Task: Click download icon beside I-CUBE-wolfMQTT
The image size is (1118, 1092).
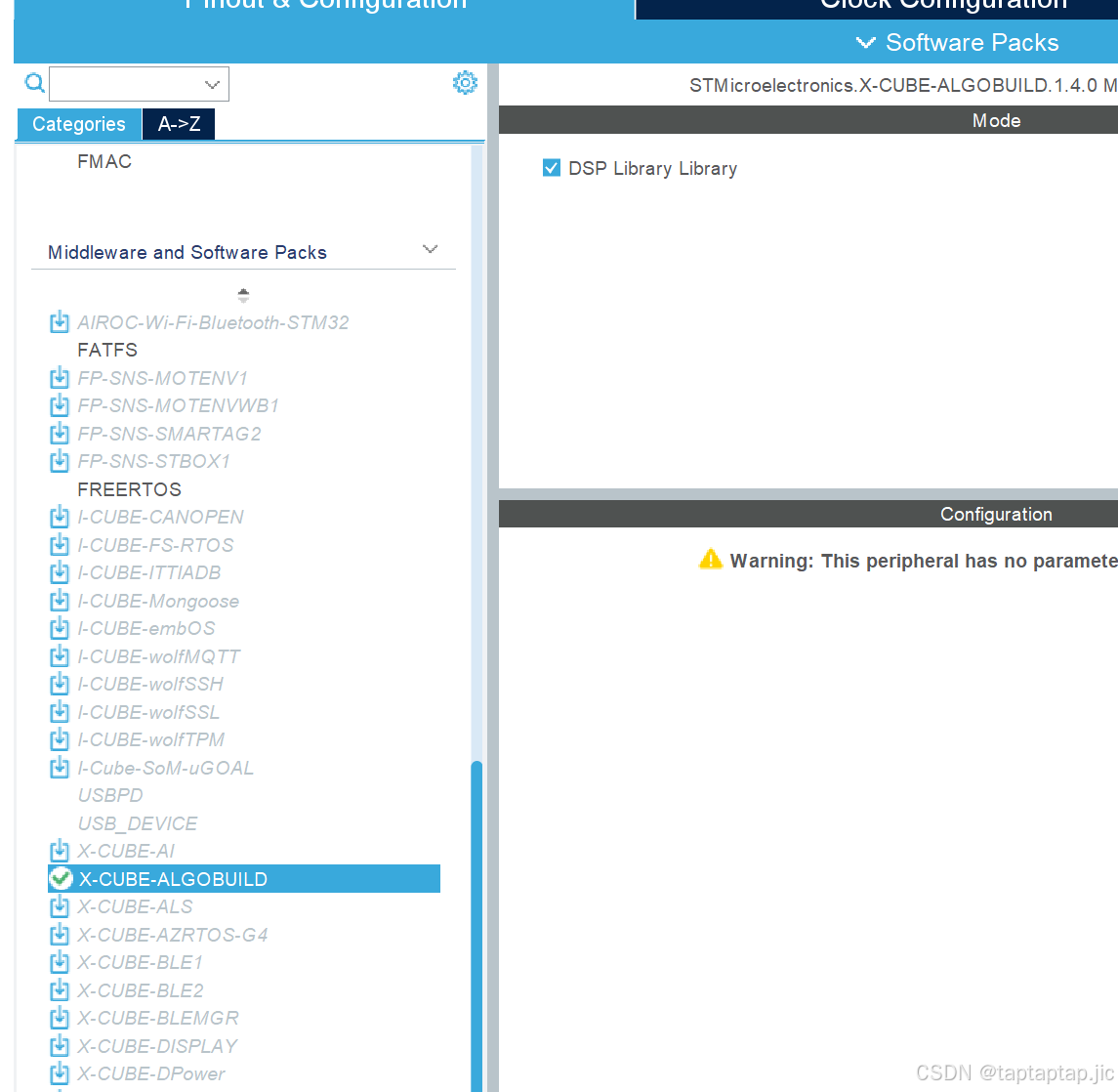Action: tap(60, 655)
